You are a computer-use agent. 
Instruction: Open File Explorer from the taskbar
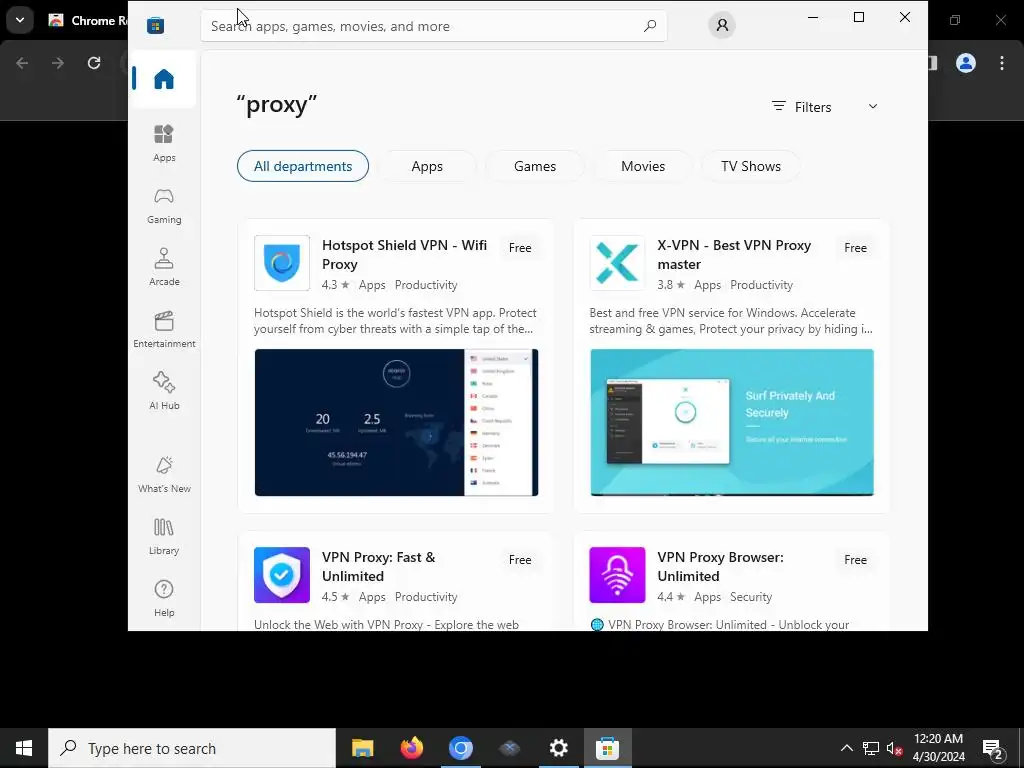pos(362,748)
